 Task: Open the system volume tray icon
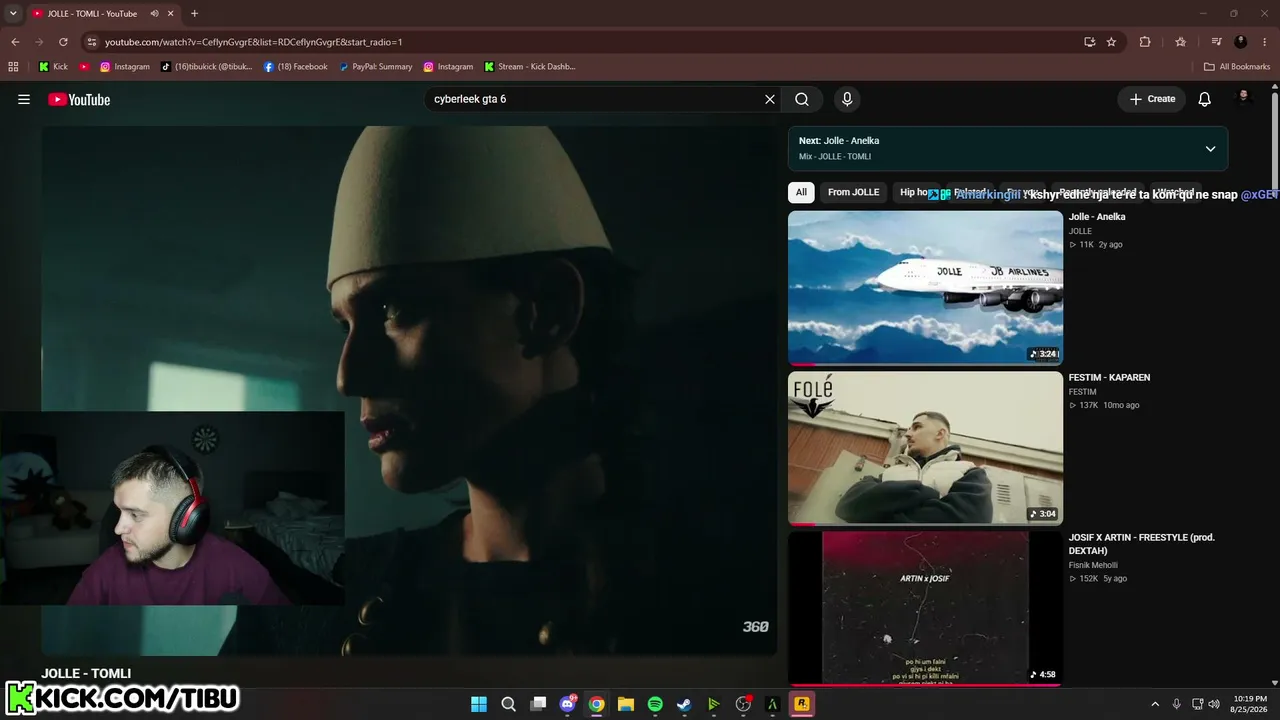point(1214,704)
